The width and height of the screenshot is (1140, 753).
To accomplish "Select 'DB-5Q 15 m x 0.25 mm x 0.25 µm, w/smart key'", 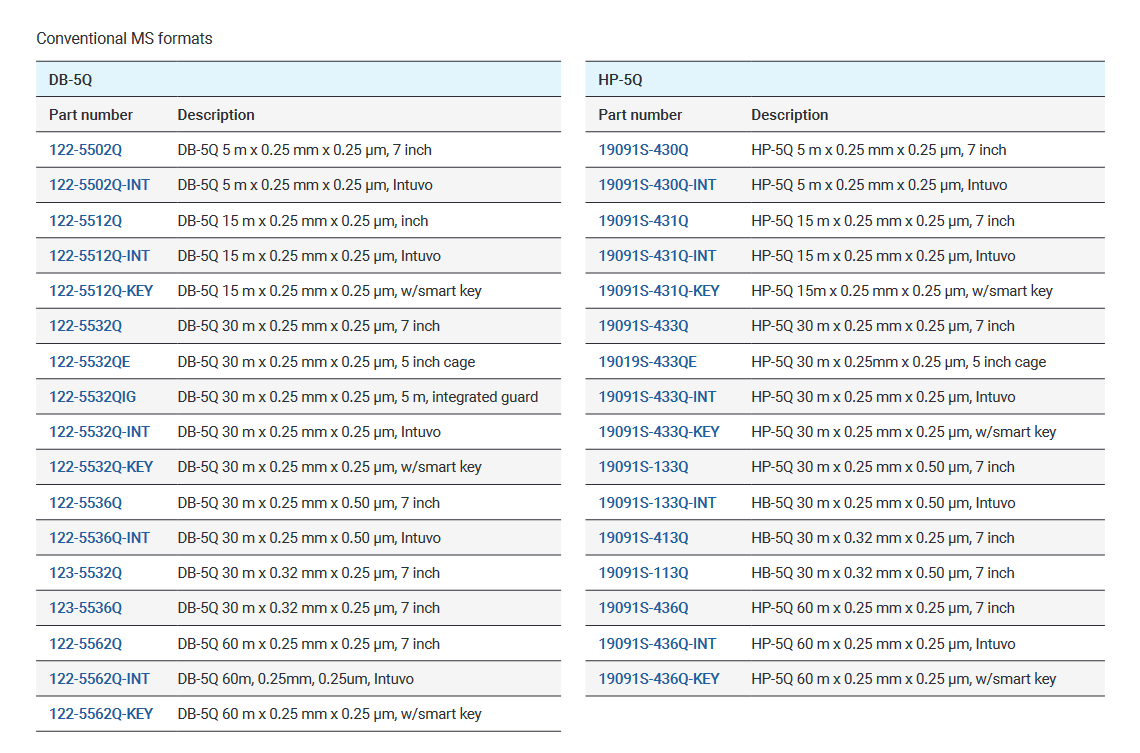I will point(329,291).
